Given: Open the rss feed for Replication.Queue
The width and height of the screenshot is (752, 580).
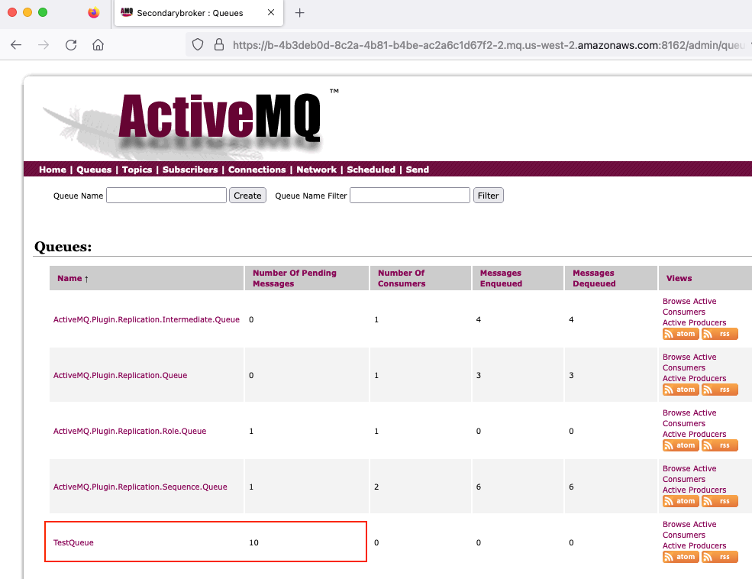Looking at the screenshot, I should (719, 390).
